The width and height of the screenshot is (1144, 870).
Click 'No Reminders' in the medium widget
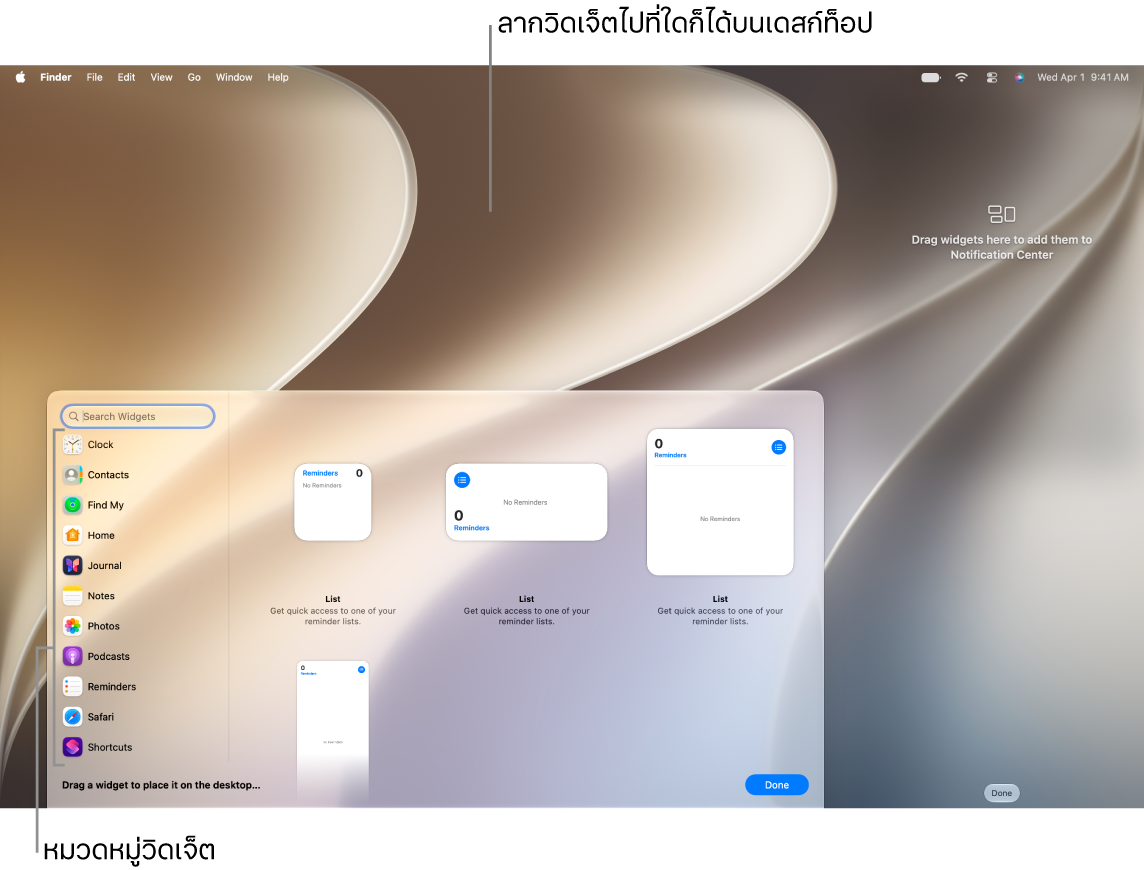(525, 502)
